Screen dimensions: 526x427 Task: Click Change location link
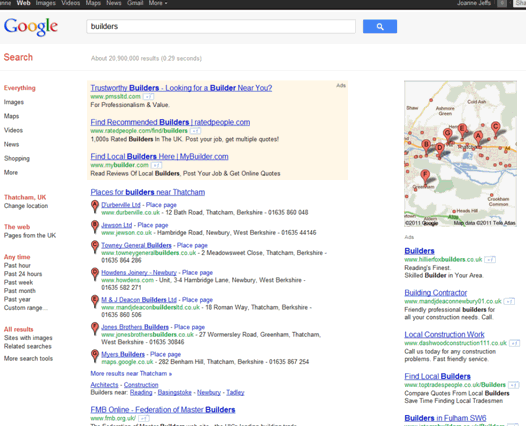pos(26,206)
